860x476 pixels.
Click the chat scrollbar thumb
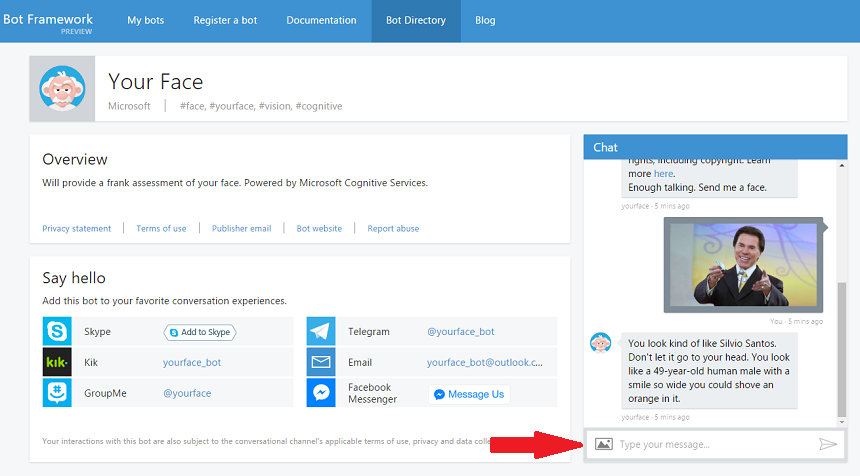pyautogui.click(x=842, y=349)
